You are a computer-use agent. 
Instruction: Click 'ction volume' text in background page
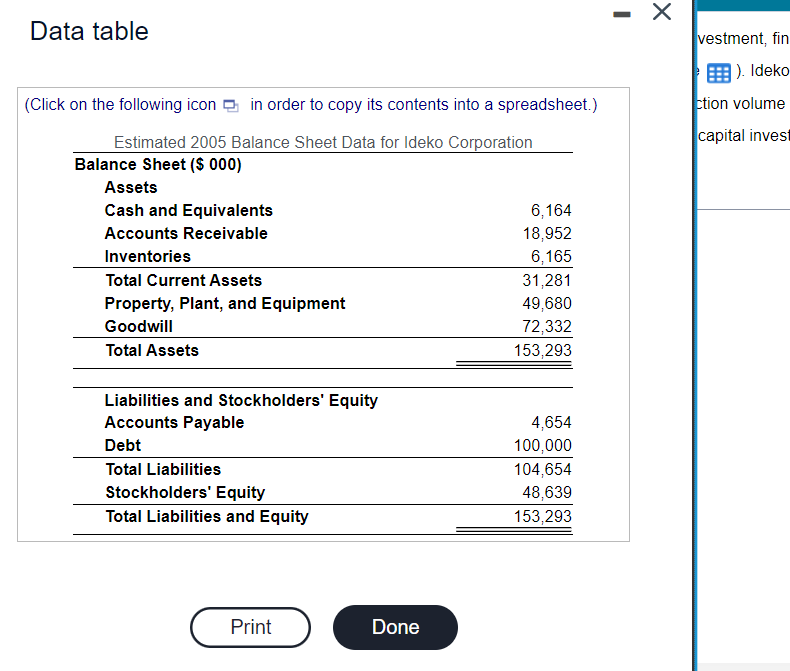741,104
